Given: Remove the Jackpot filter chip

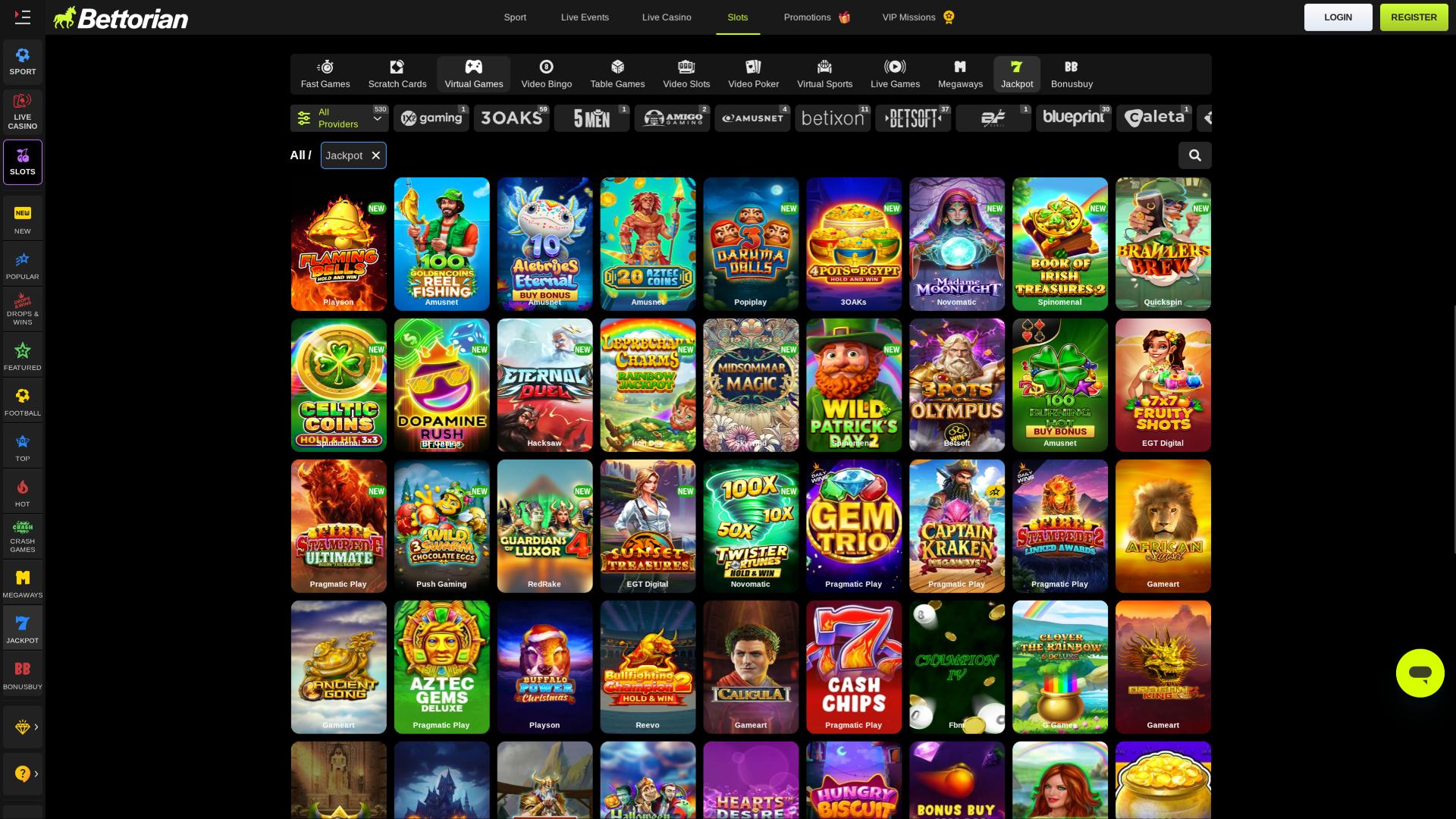Looking at the screenshot, I should (x=375, y=155).
